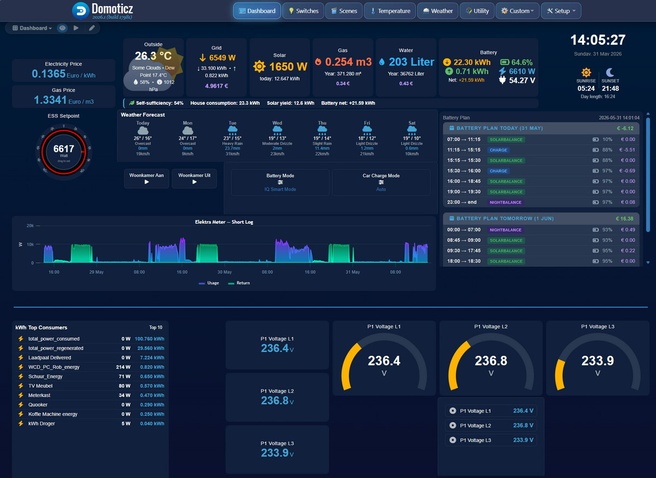The height and width of the screenshot is (478, 656).
Task: Click the sunset moon icon
Action: click(610, 72)
